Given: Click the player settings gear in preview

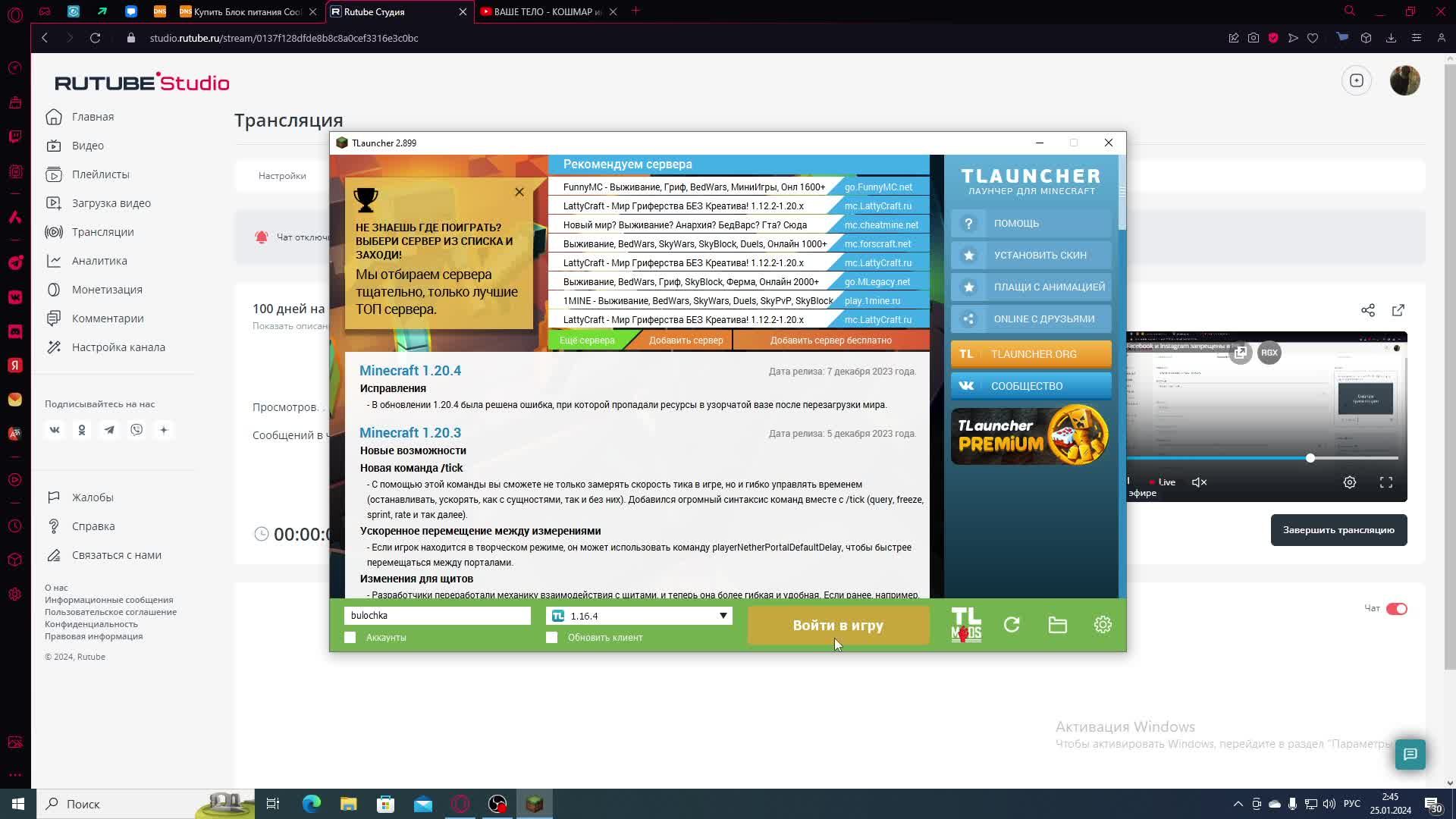Looking at the screenshot, I should click(1349, 482).
